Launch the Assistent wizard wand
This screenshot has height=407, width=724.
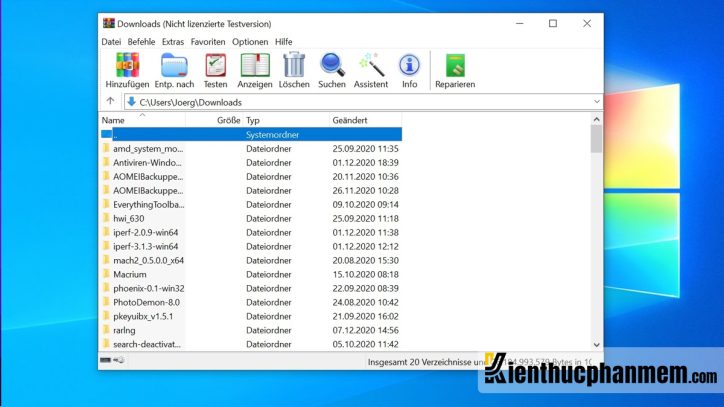[371, 64]
